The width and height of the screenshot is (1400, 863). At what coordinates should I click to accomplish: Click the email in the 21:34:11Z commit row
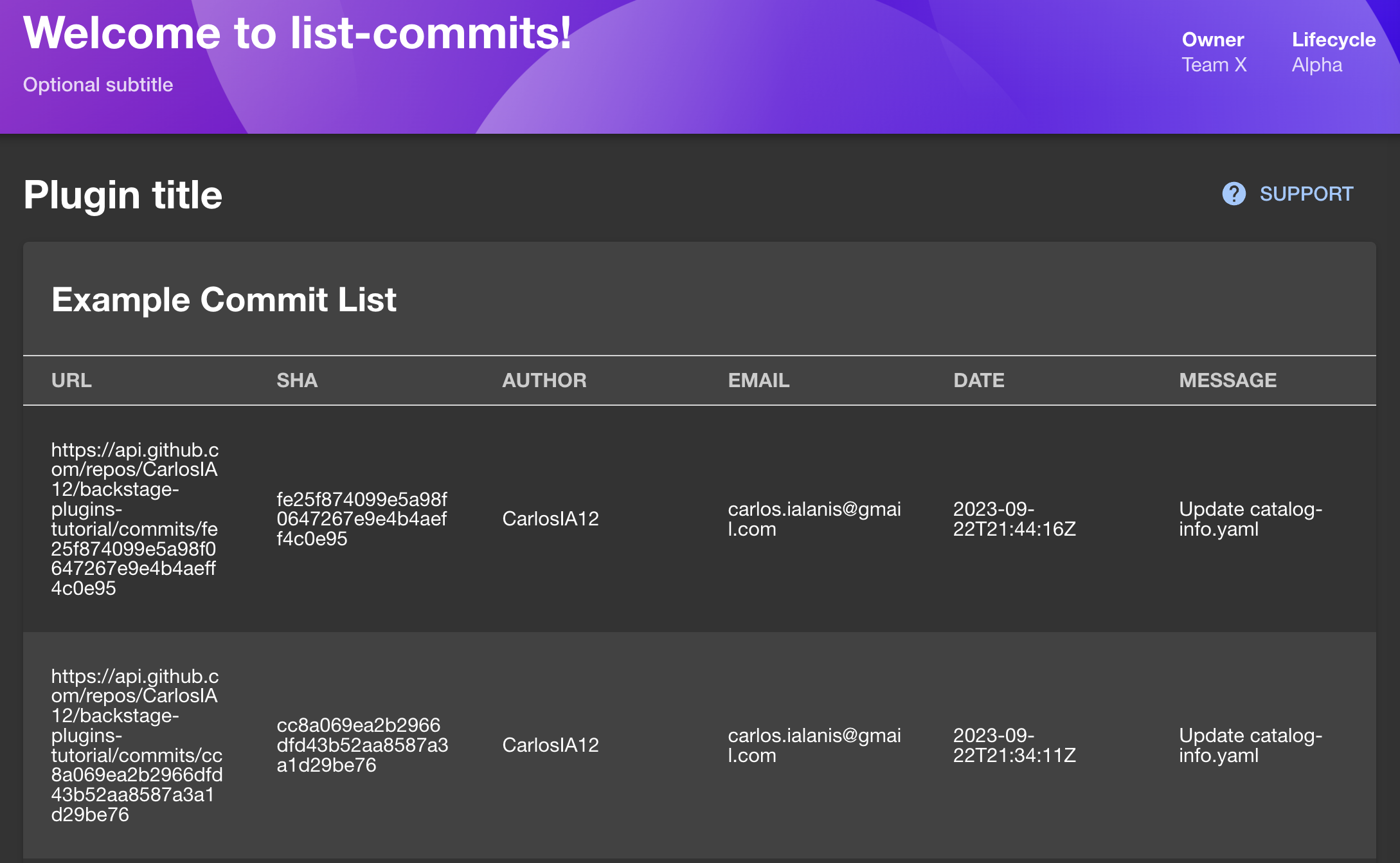coord(814,745)
